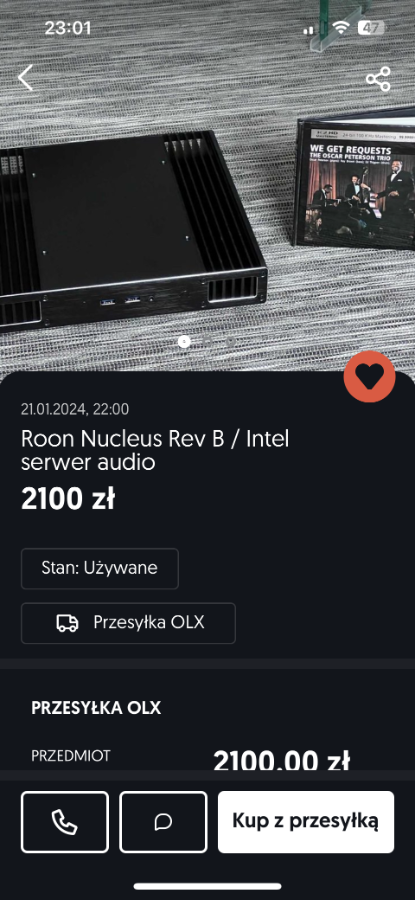Go back using the left arrow
415x900 pixels.
tap(25, 78)
